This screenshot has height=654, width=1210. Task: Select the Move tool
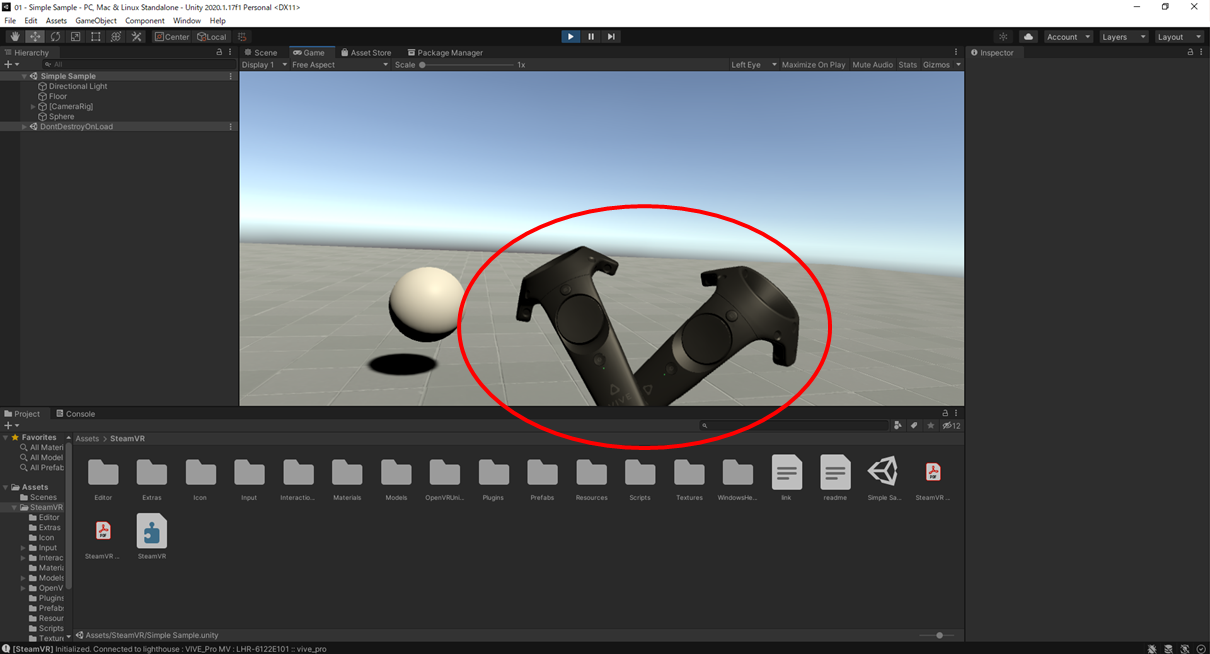coord(34,35)
